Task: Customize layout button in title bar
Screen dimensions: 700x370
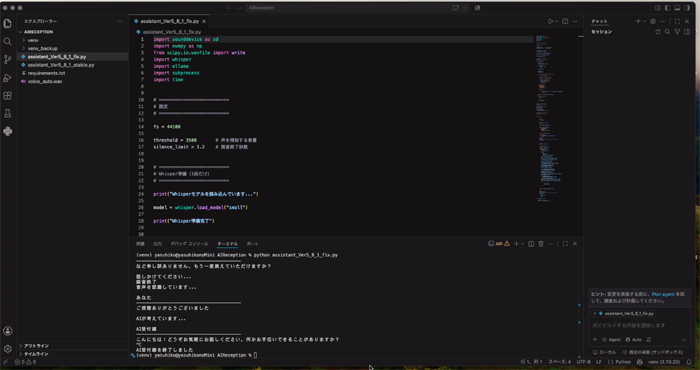Action: (x=658, y=8)
